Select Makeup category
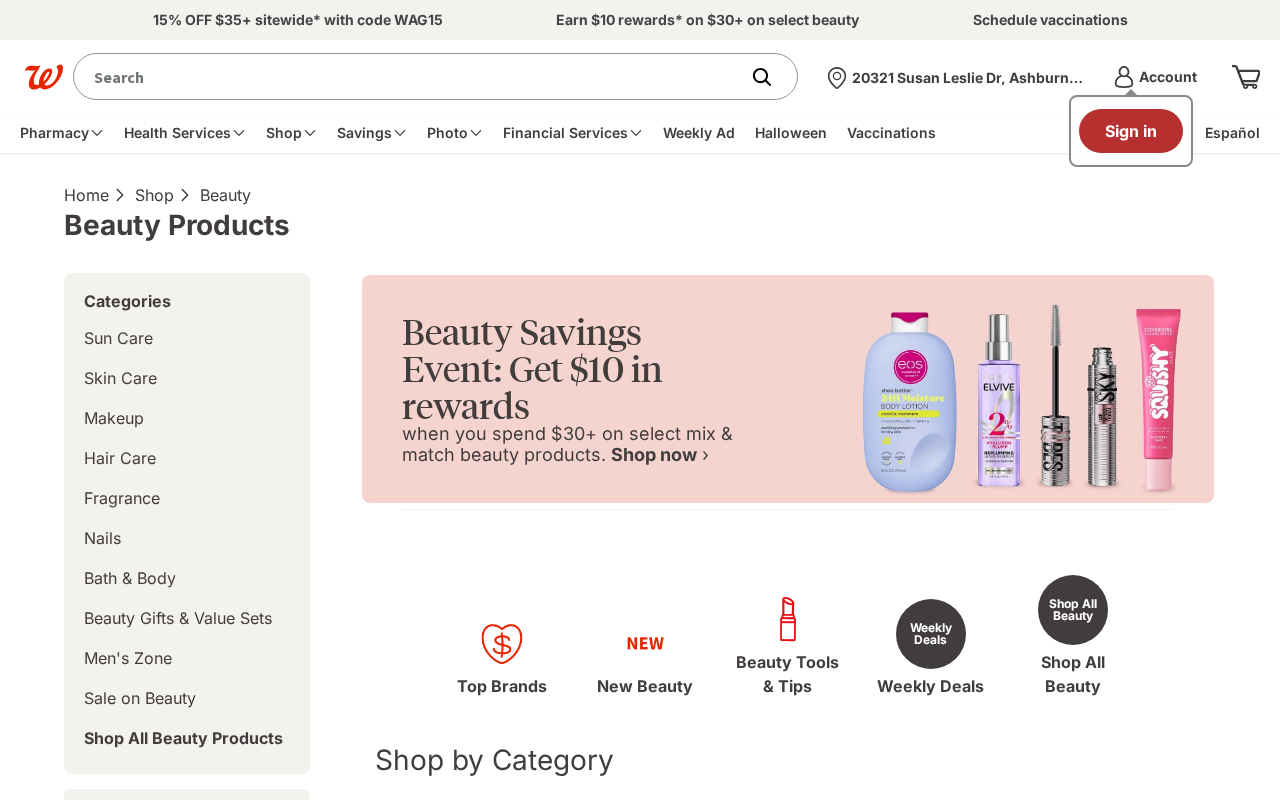The width and height of the screenshot is (1280, 800). (x=114, y=418)
